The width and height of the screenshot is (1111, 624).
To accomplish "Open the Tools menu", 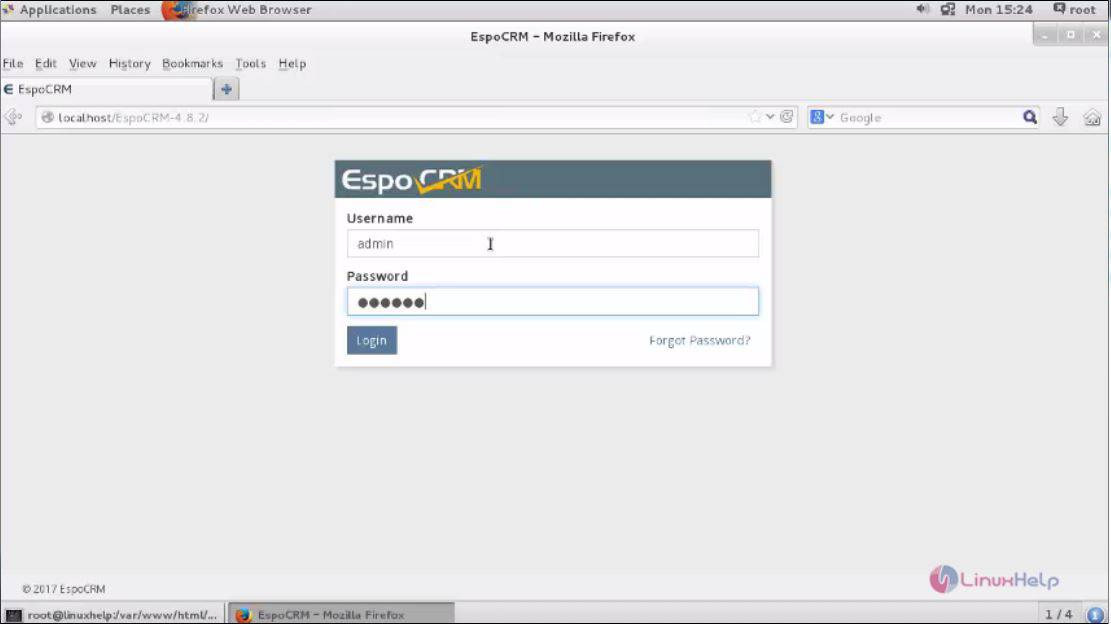I will pyautogui.click(x=250, y=64).
